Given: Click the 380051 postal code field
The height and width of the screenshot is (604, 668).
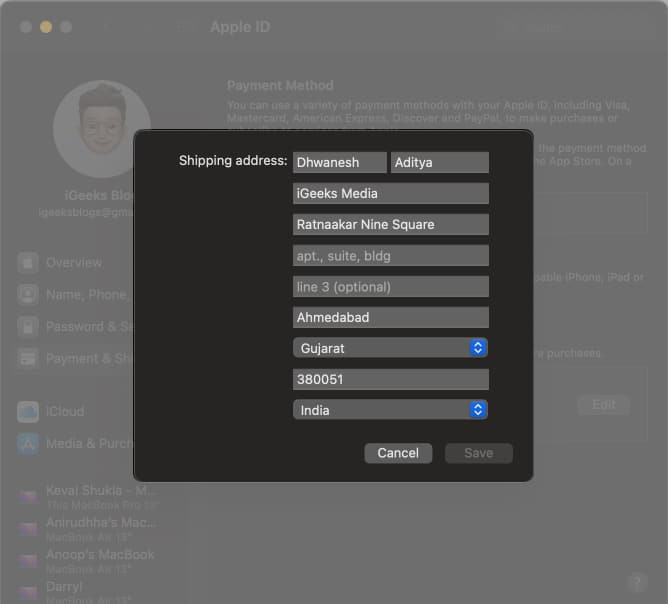Looking at the screenshot, I should click(x=391, y=379).
